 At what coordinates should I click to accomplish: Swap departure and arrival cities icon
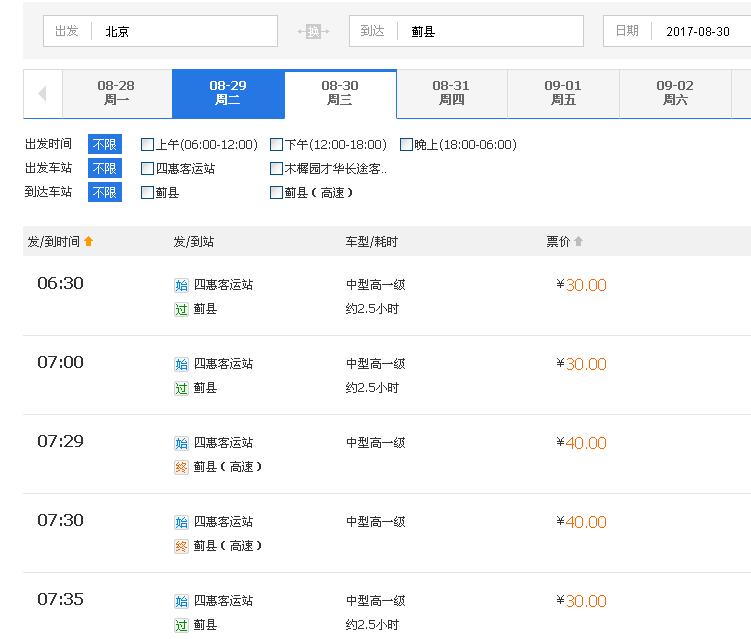point(313,32)
